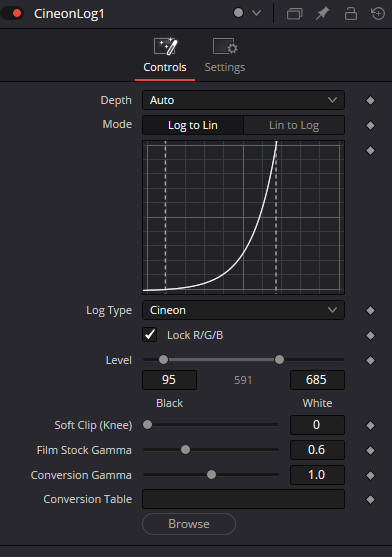
Task: Click the Browse button
Action: click(189, 524)
